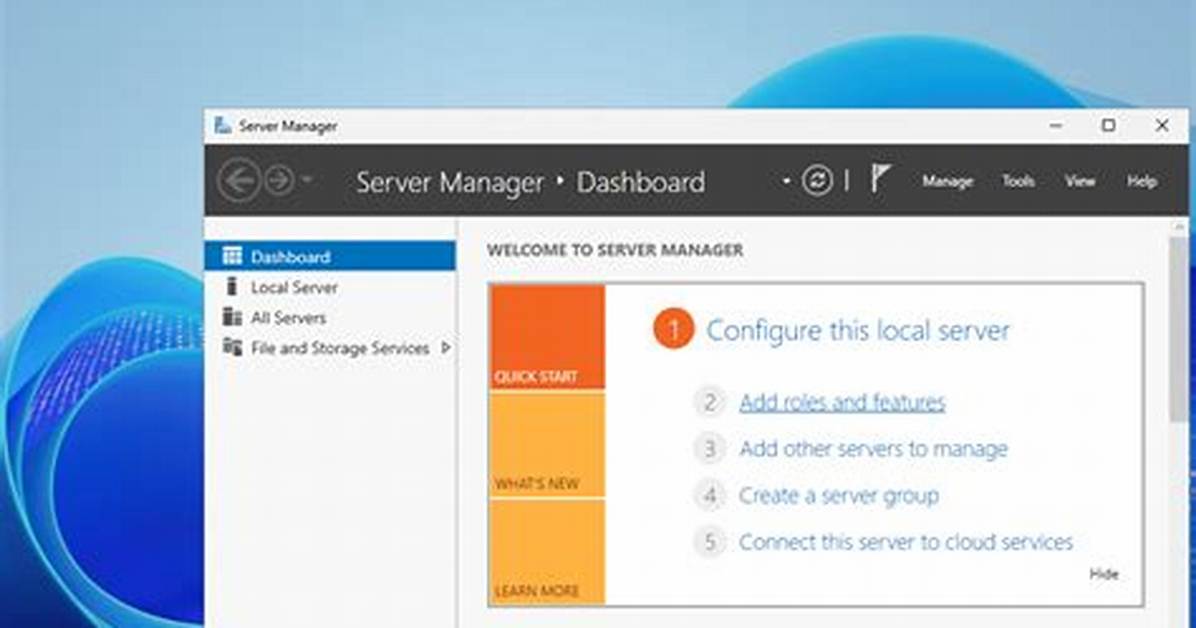Click Create a server group

(x=838, y=496)
